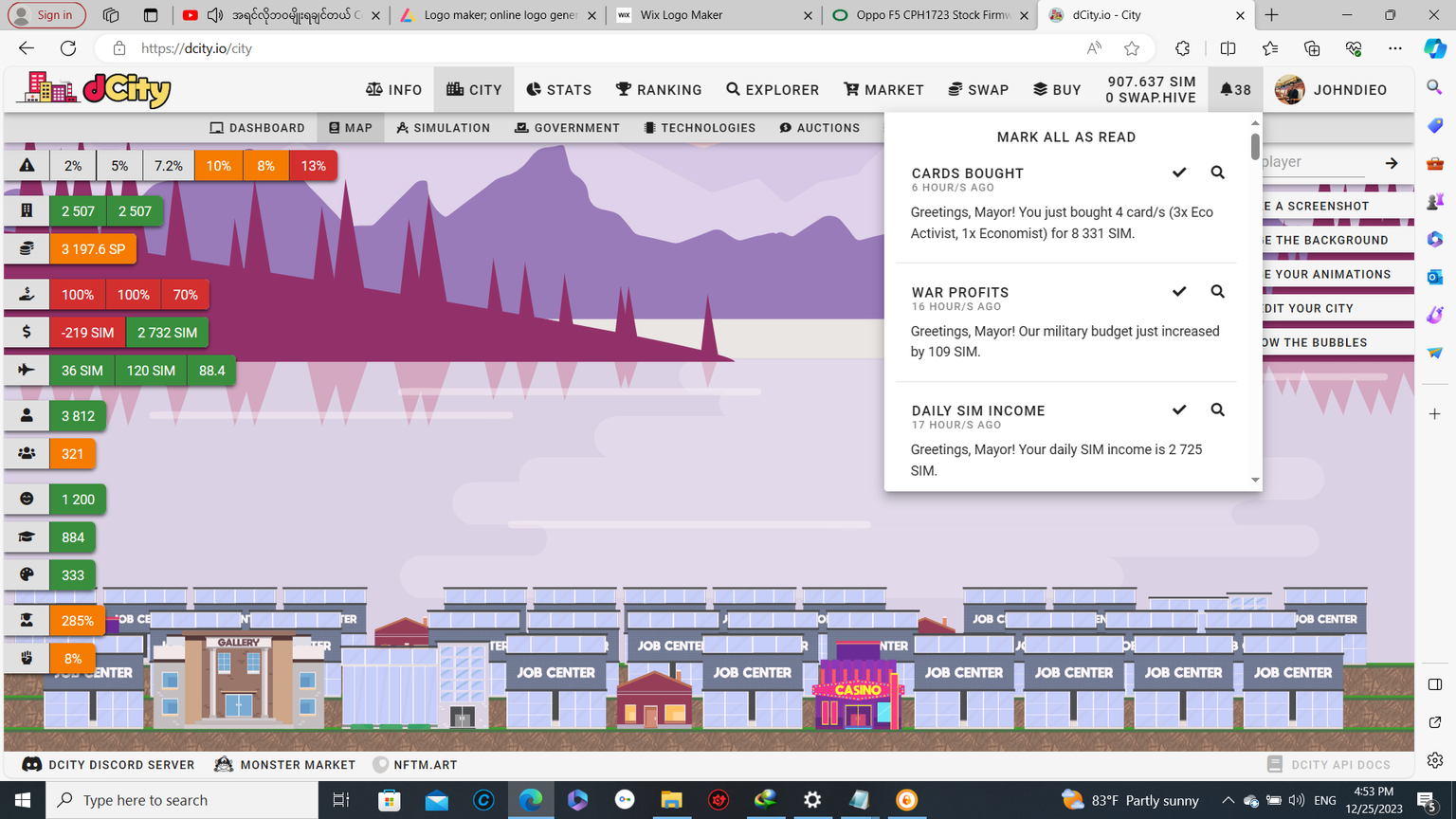Click the taskbar search box
This screenshot has height=819, width=1456.
point(182,800)
